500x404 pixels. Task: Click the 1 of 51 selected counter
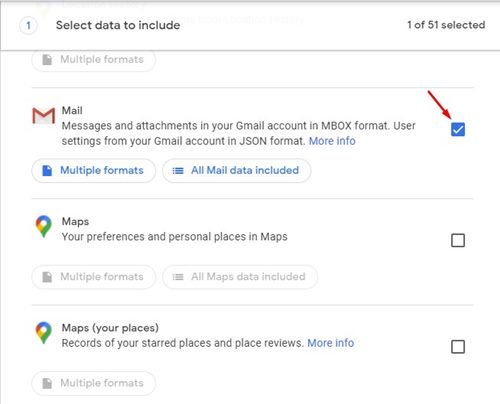(x=446, y=25)
